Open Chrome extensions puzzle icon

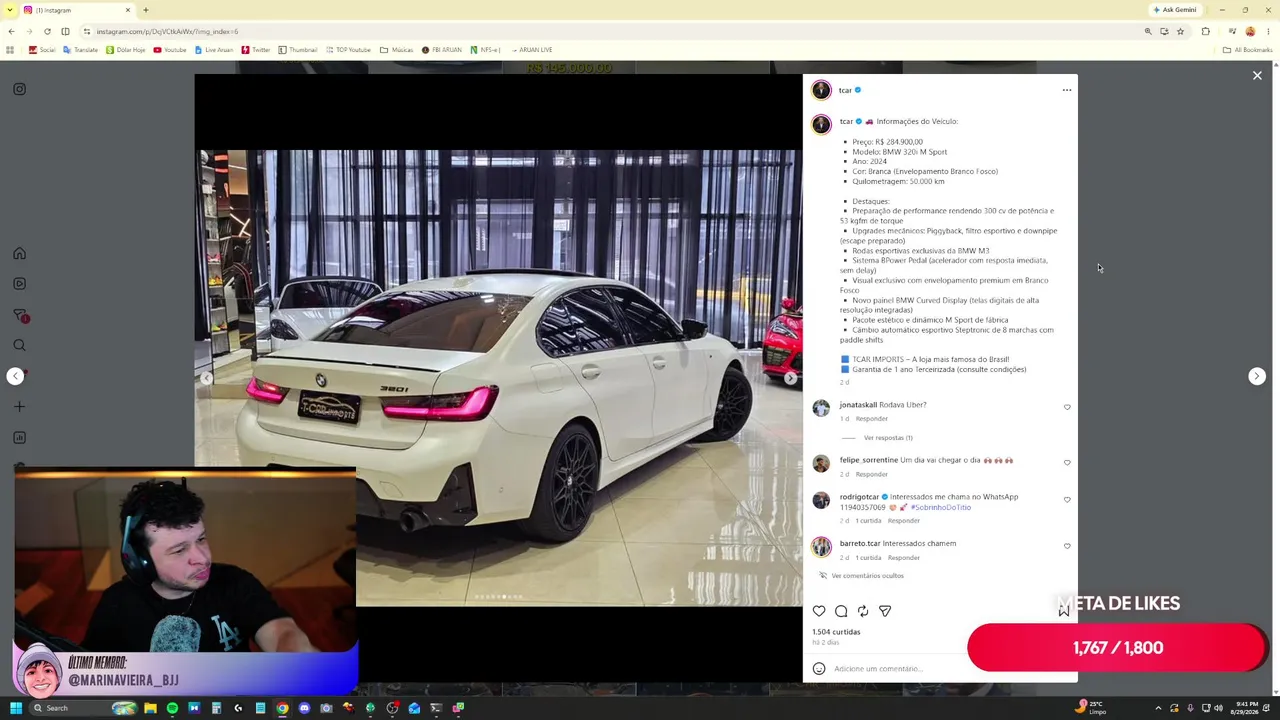coord(1205,31)
